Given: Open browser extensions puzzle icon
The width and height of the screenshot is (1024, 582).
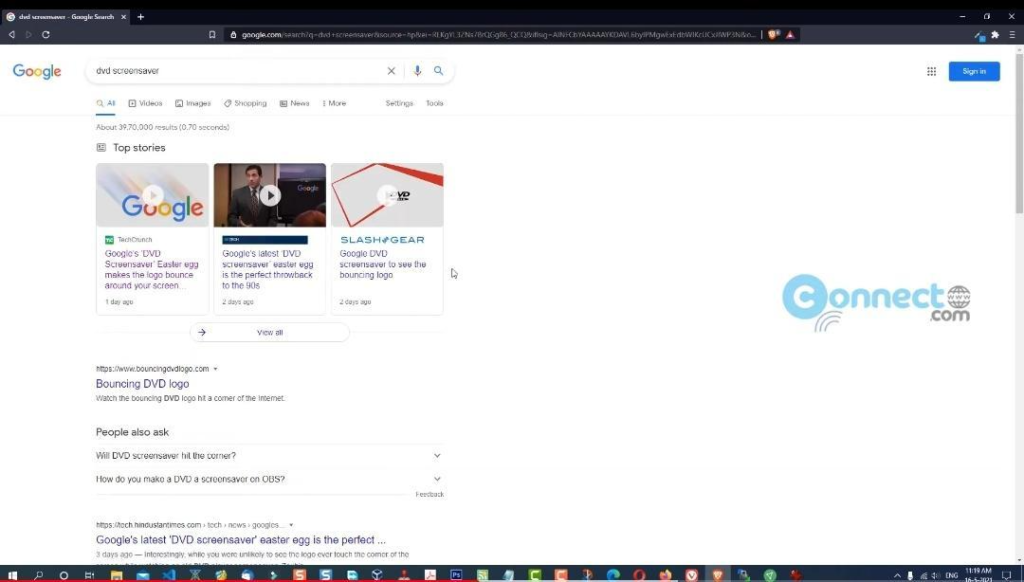Looking at the screenshot, I should 994,34.
